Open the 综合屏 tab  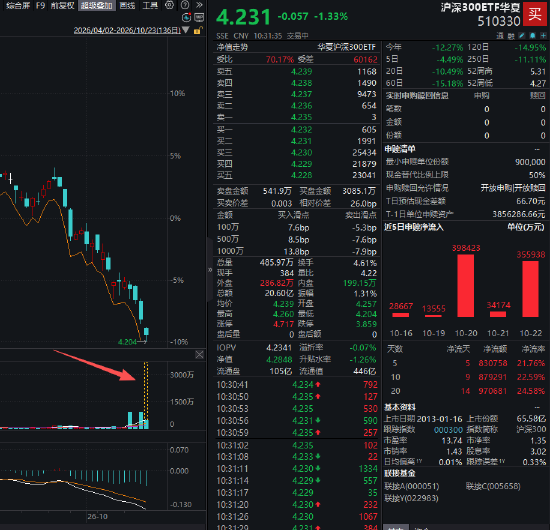(18, 5)
